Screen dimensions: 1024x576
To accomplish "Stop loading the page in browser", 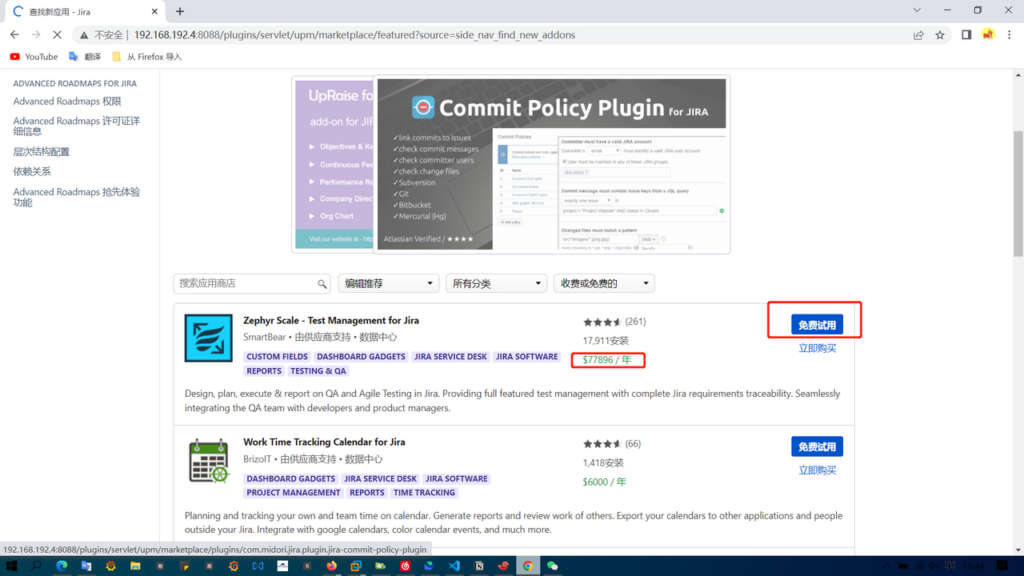I will click(x=56, y=35).
